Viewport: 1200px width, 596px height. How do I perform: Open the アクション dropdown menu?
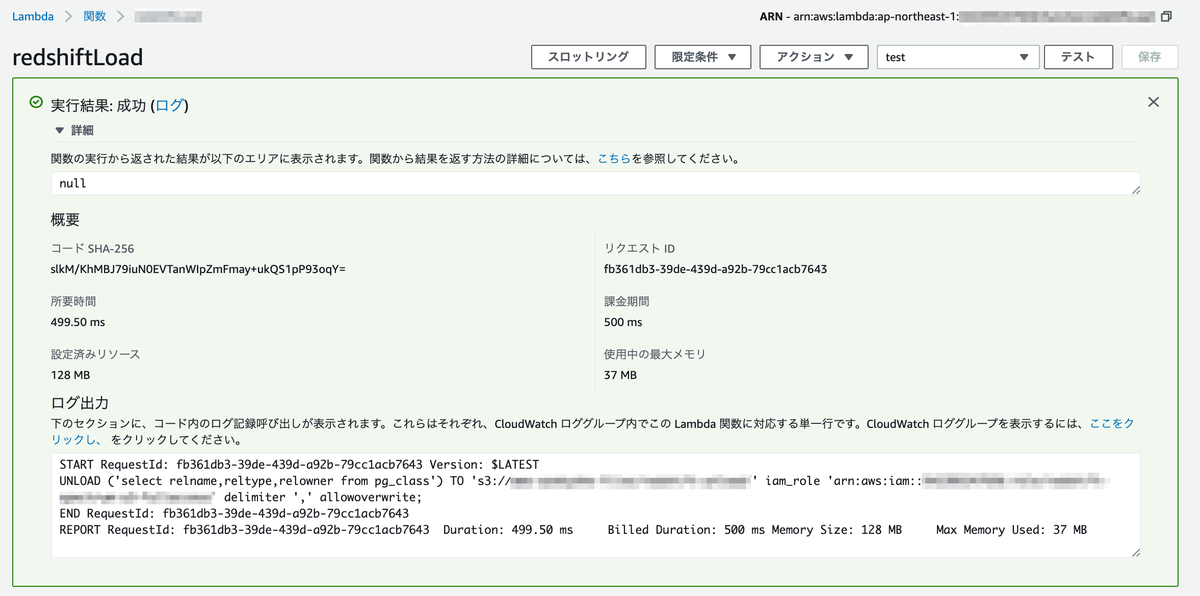click(x=814, y=57)
